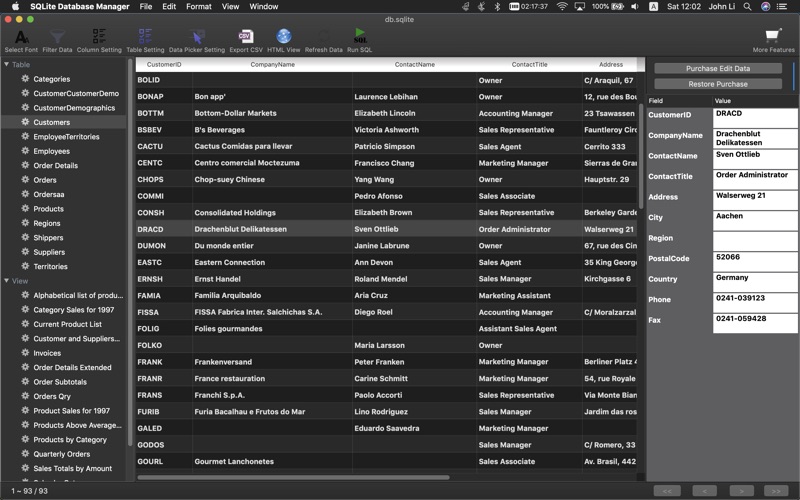Go to last page with >> button
The height and width of the screenshot is (500, 800).
pyautogui.click(x=776, y=491)
